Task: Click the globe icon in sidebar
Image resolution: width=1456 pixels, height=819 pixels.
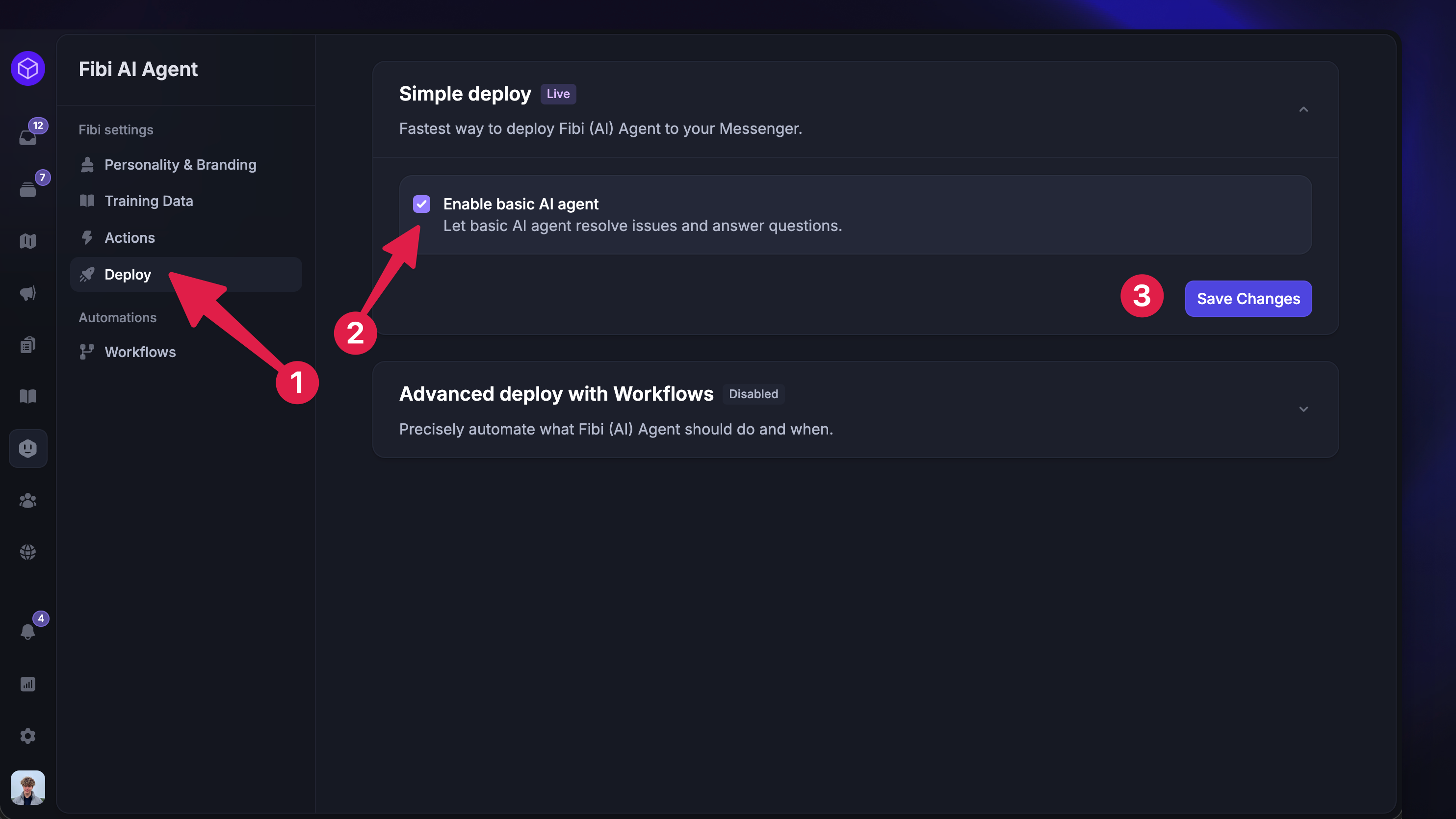Action: point(27,552)
